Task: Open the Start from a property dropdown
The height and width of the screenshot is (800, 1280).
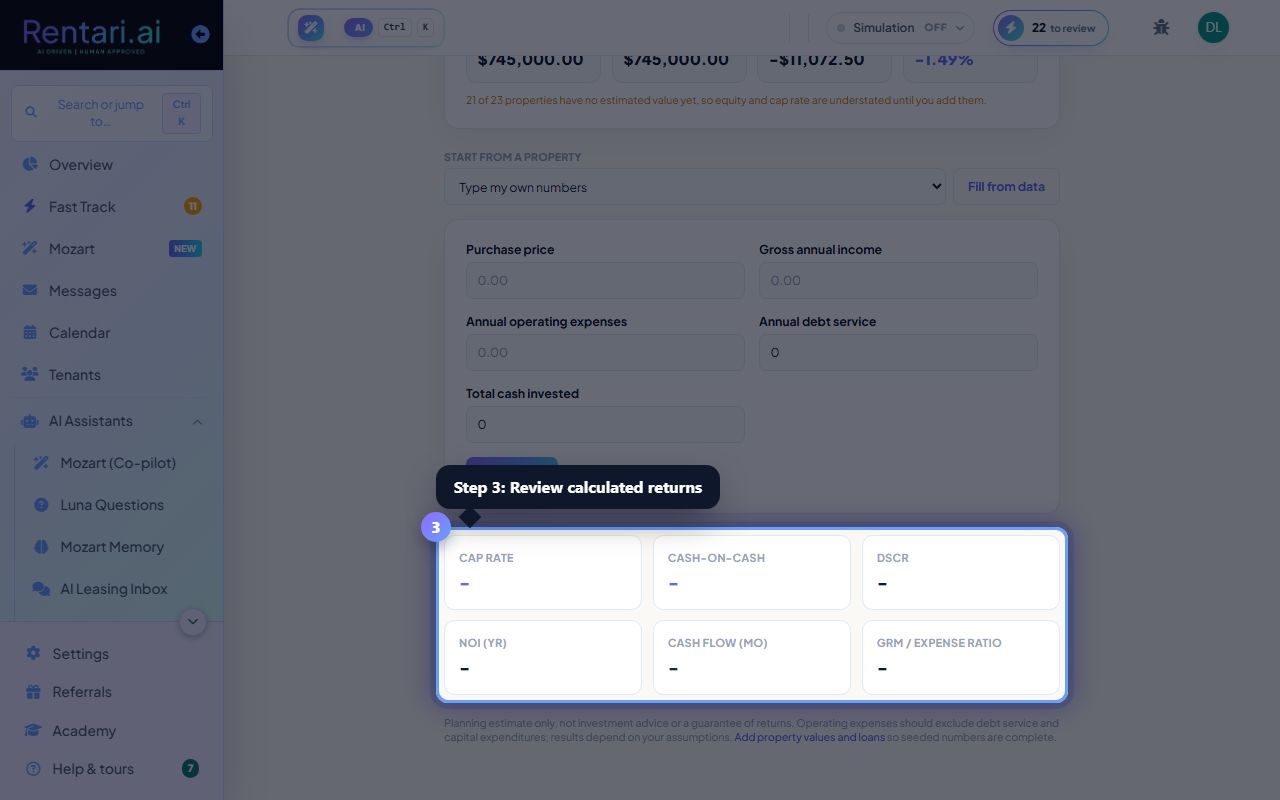Action: (x=695, y=187)
